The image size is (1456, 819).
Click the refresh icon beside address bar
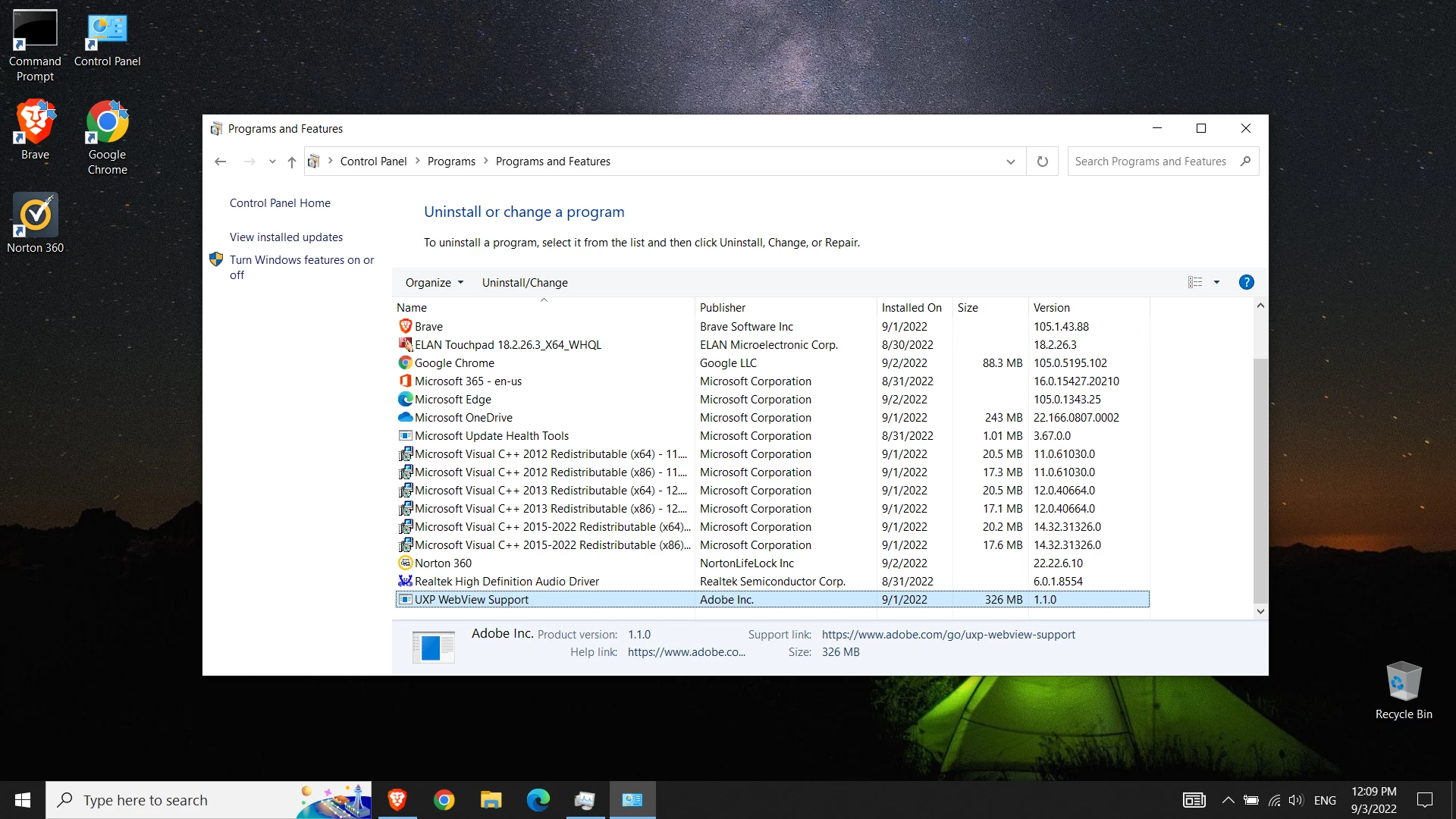(x=1043, y=162)
